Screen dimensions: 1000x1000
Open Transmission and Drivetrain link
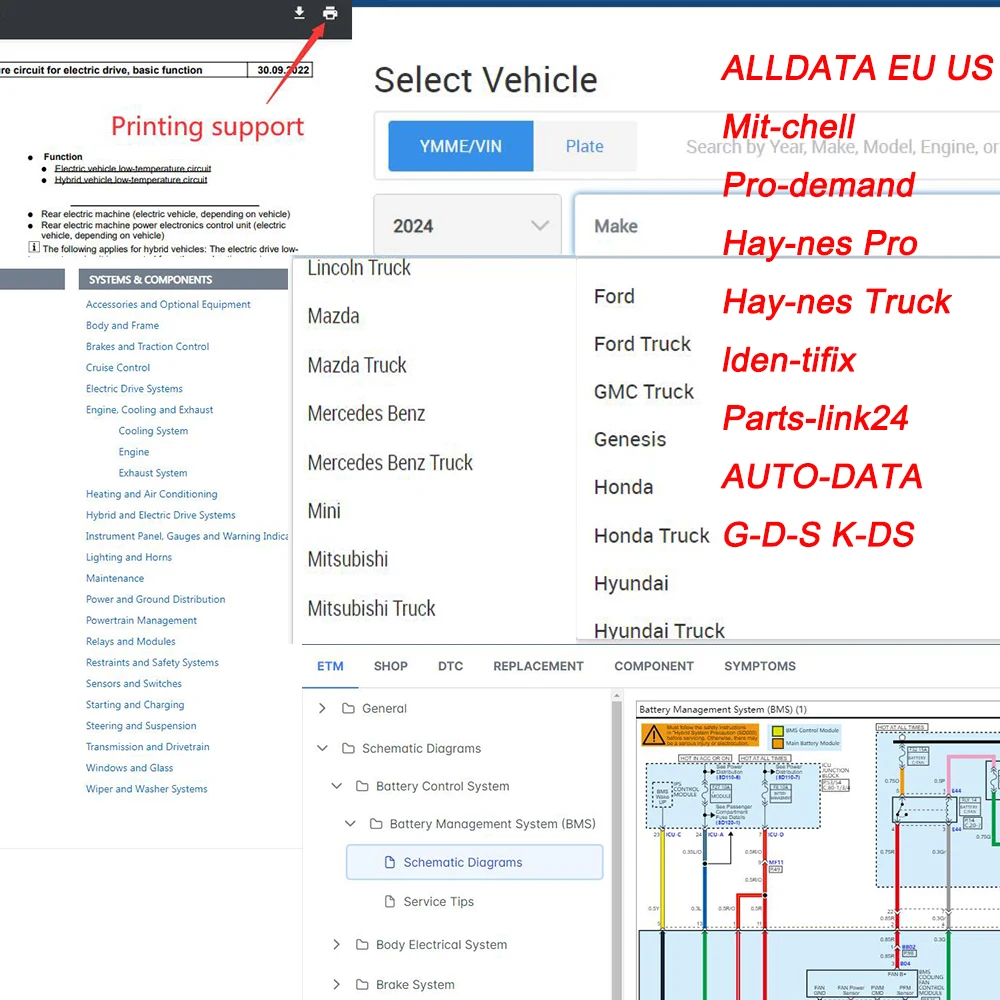point(147,746)
